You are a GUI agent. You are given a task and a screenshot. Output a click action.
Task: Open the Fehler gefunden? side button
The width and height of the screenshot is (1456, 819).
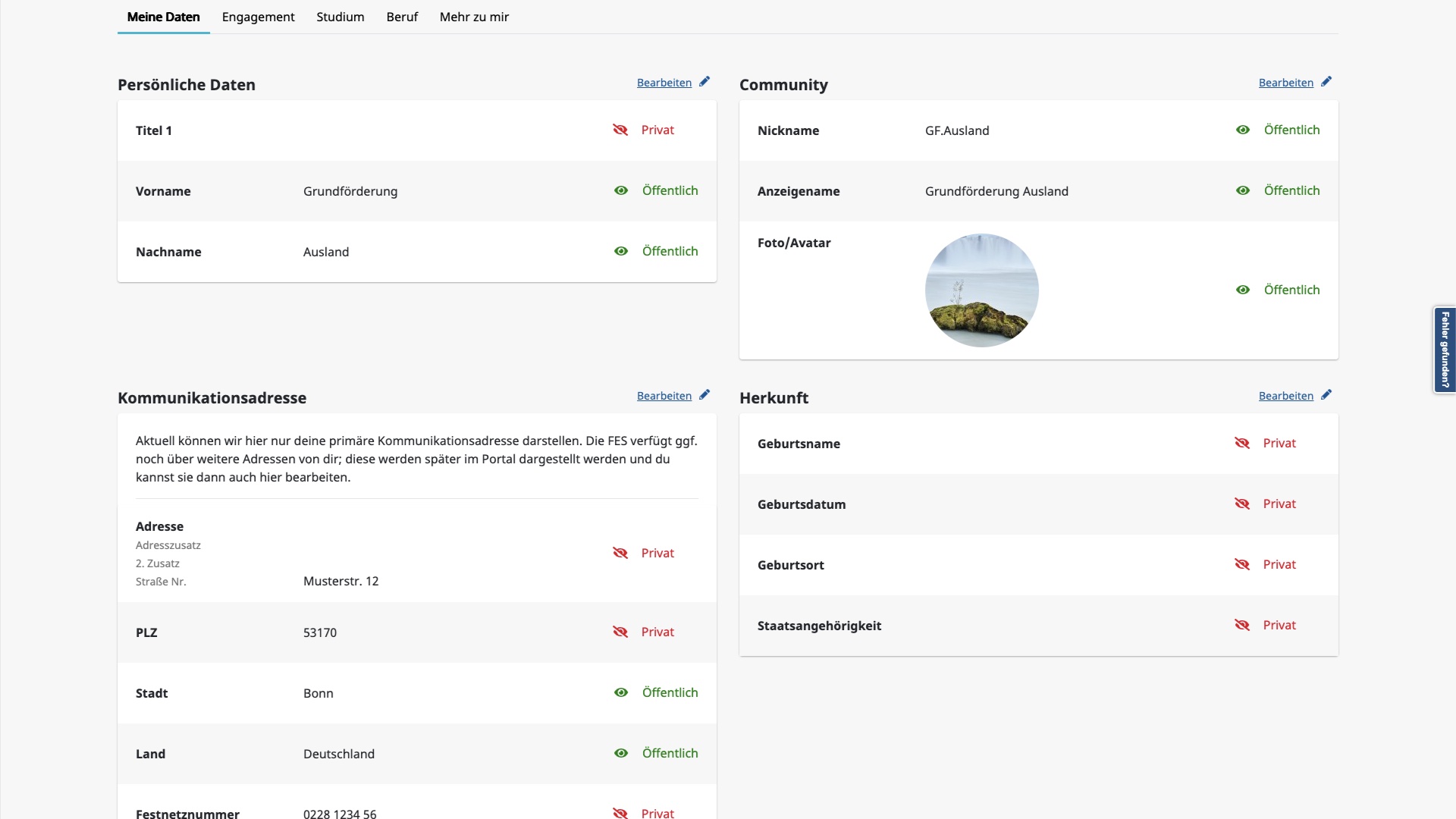click(1445, 350)
